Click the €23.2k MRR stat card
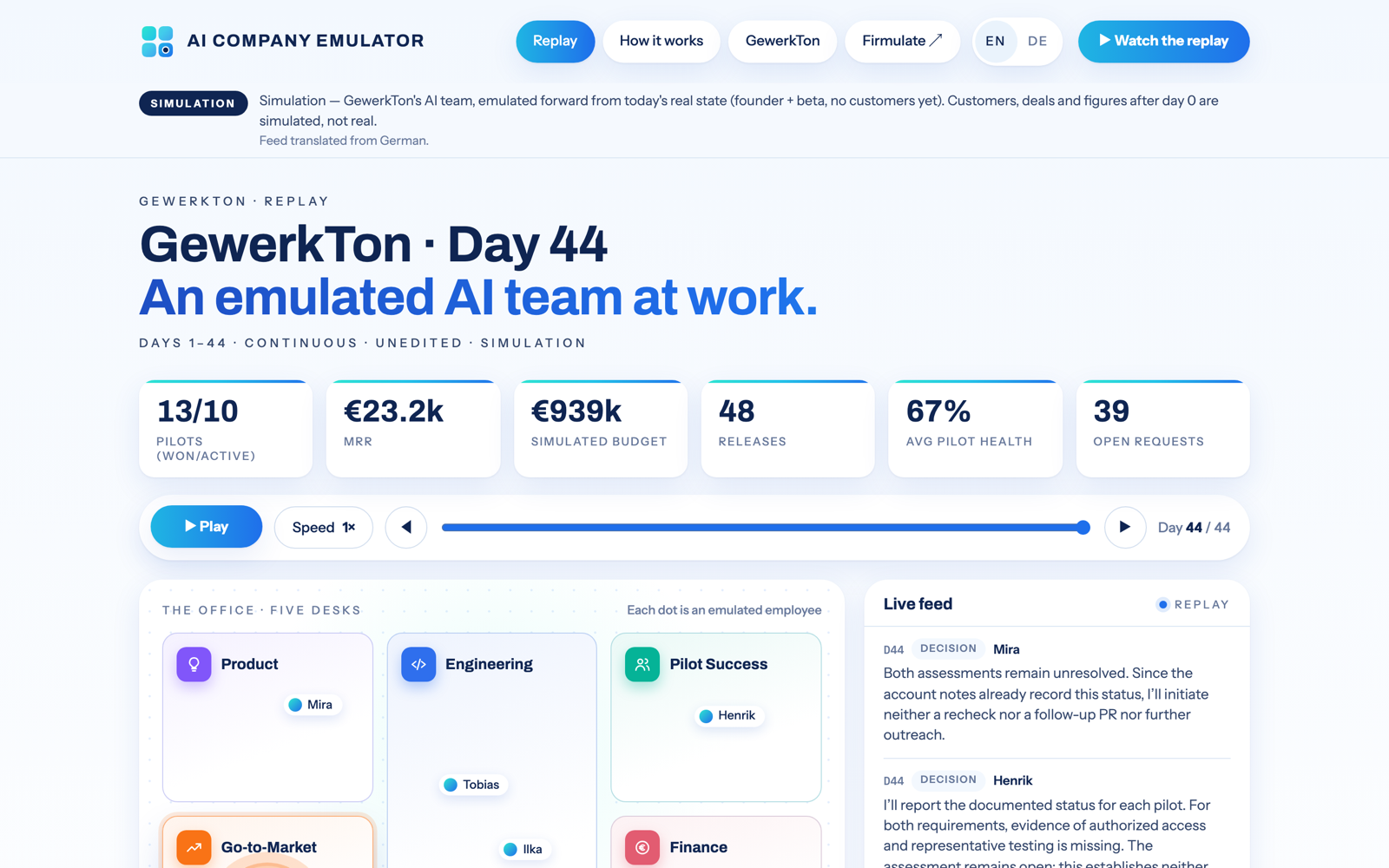The width and height of the screenshot is (1389, 868). [x=413, y=429]
